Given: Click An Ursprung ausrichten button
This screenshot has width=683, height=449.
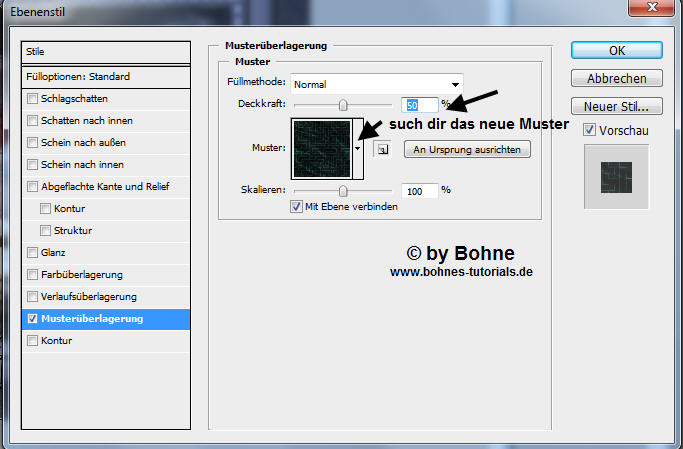Looking at the screenshot, I should [x=467, y=149].
